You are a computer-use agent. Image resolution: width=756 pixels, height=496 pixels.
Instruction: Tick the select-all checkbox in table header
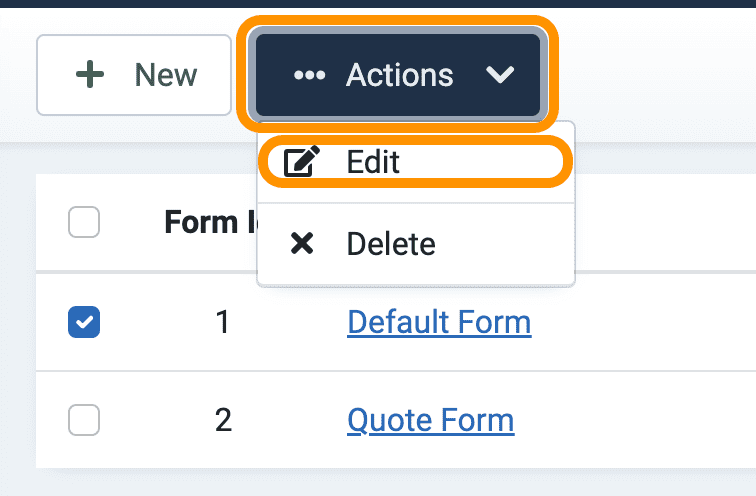click(84, 222)
